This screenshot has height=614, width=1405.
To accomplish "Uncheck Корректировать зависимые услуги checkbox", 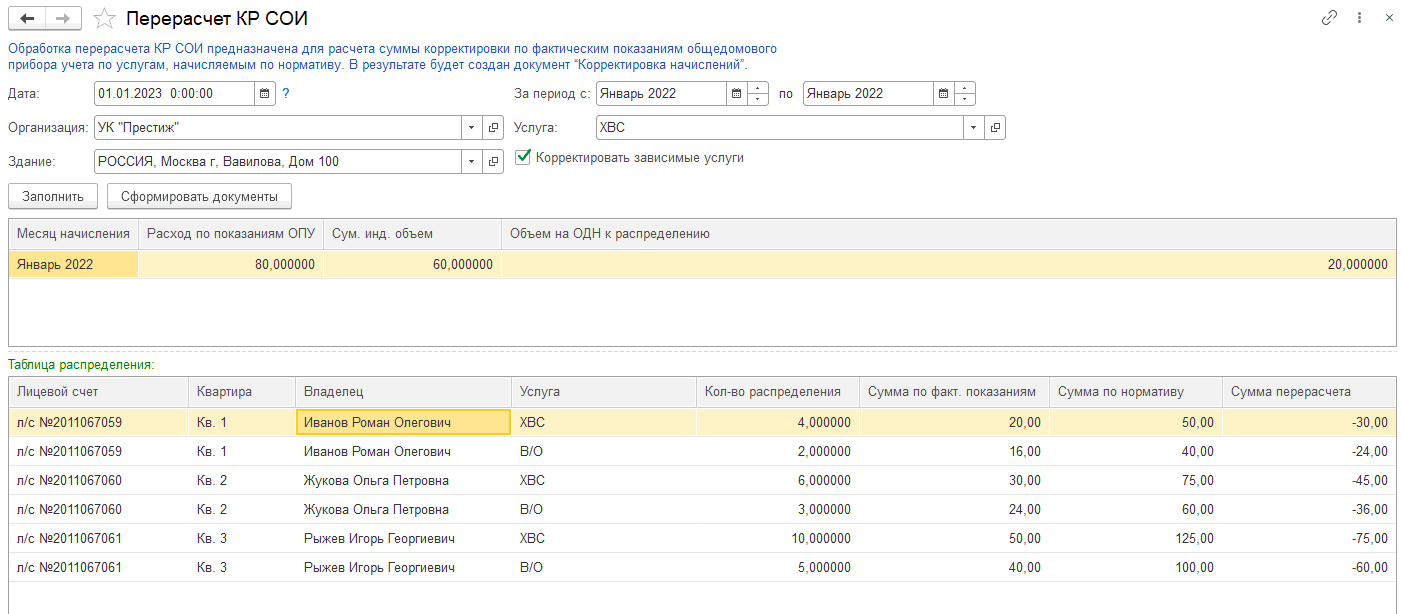I will point(522,158).
